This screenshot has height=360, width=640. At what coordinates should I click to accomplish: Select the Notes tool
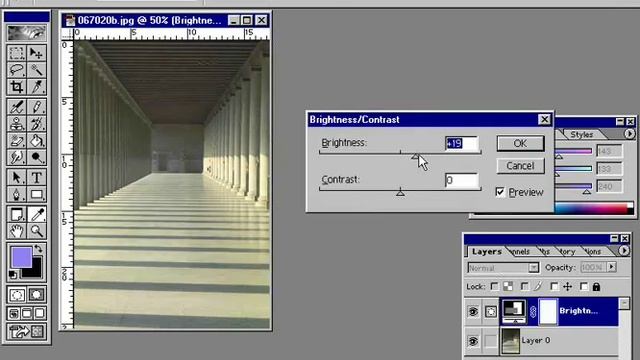click(x=17, y=215)
